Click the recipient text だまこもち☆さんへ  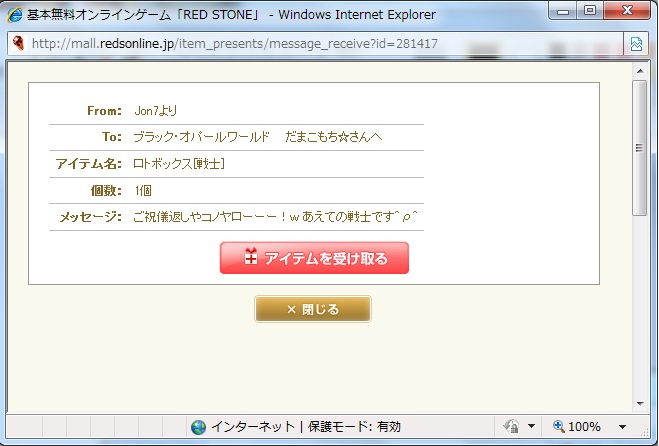(x=334, y=137)
